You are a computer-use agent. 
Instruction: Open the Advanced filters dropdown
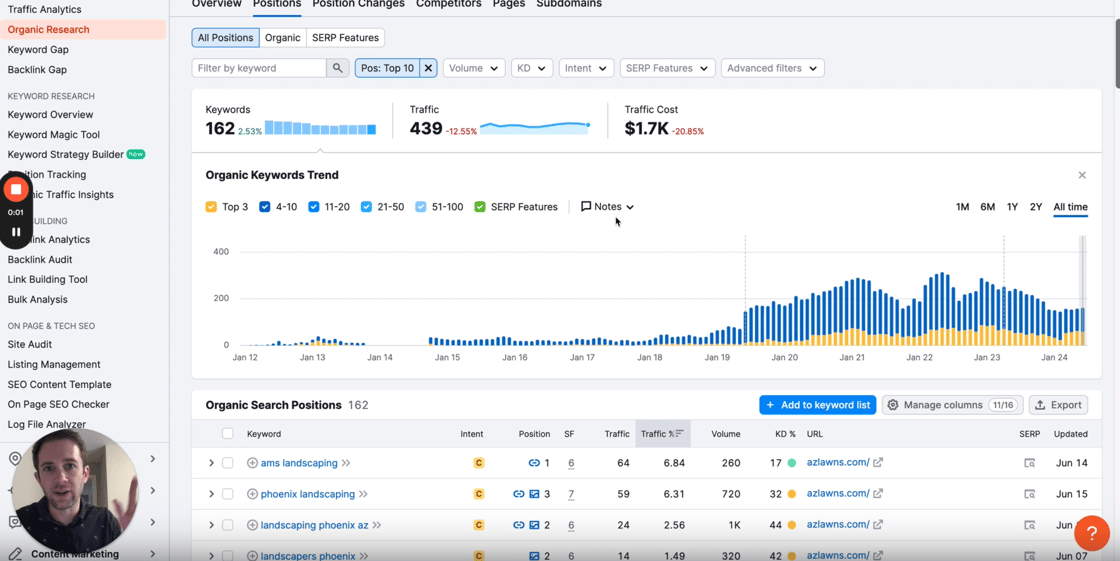[x=772, y=68]
